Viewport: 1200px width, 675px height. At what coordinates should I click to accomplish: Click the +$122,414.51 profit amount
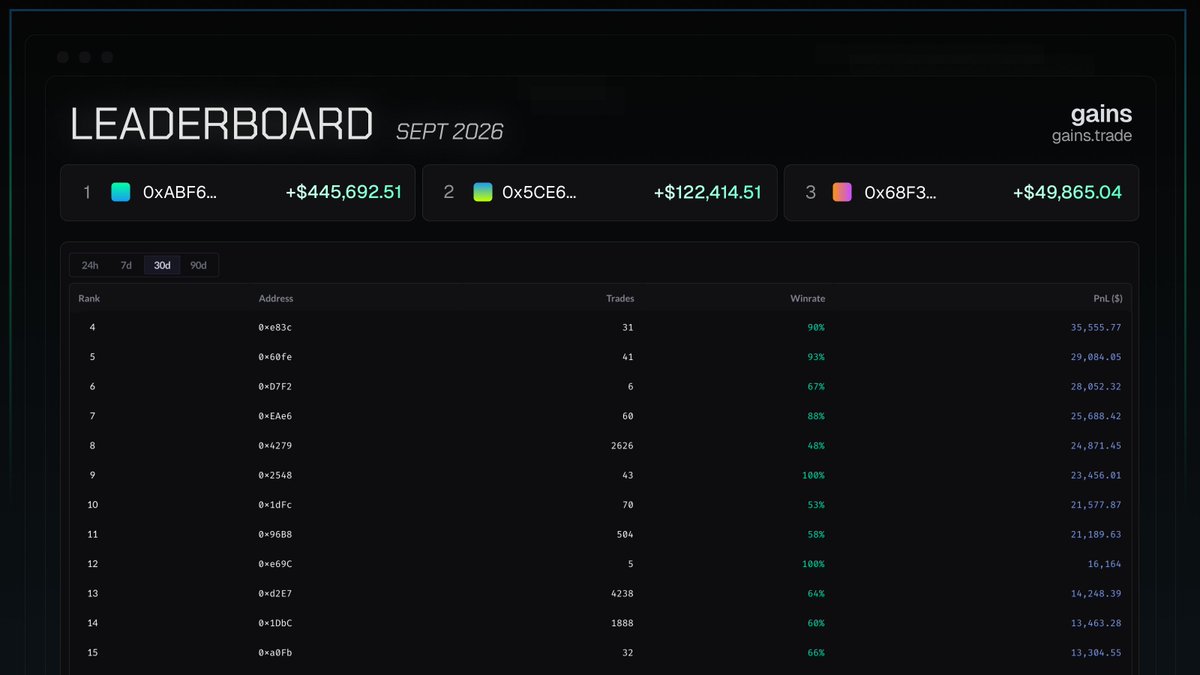tap(707, 192)
